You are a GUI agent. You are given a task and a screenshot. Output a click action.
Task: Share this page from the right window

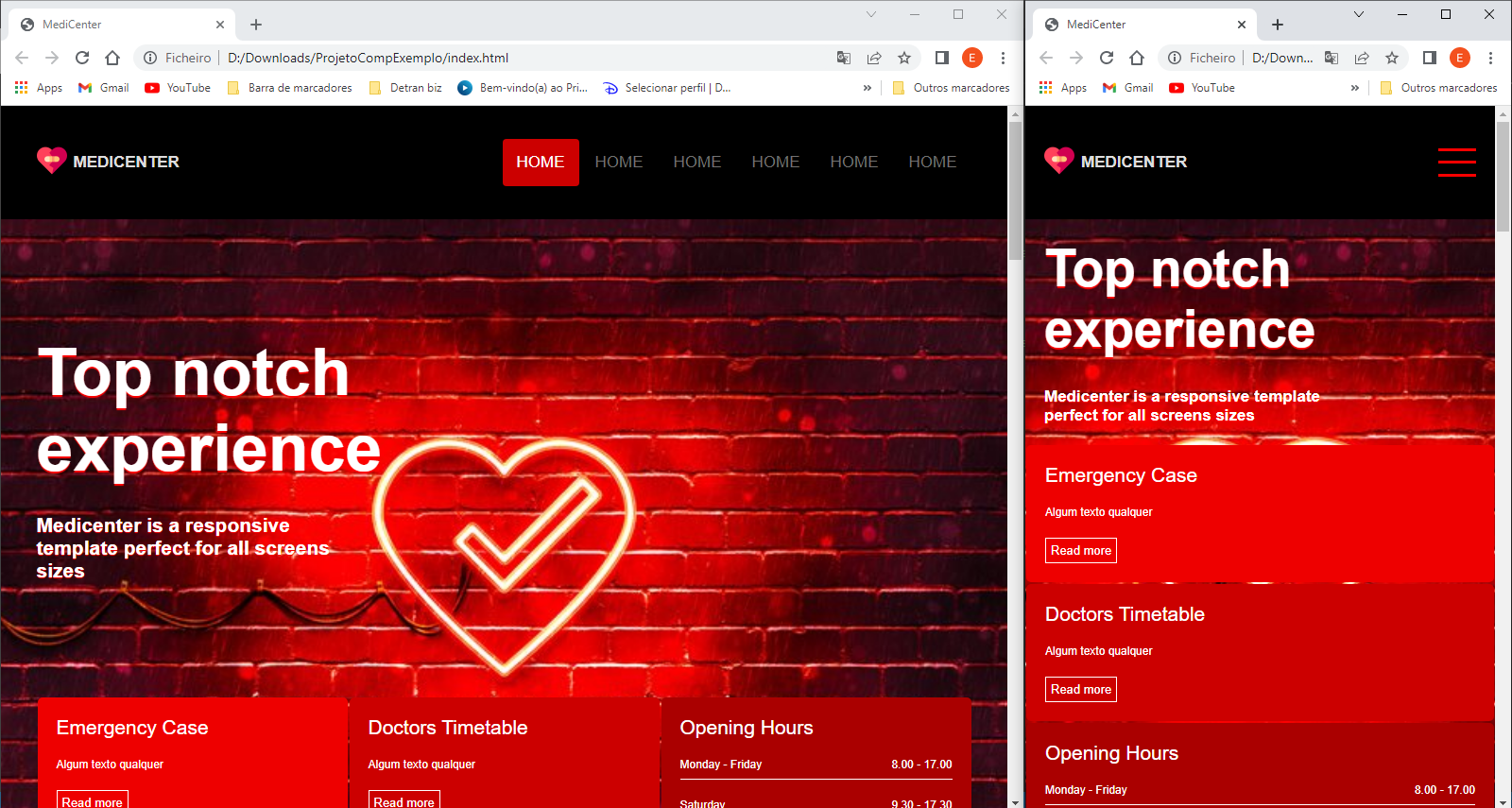pyautogui.click(x=1362, y=58)
